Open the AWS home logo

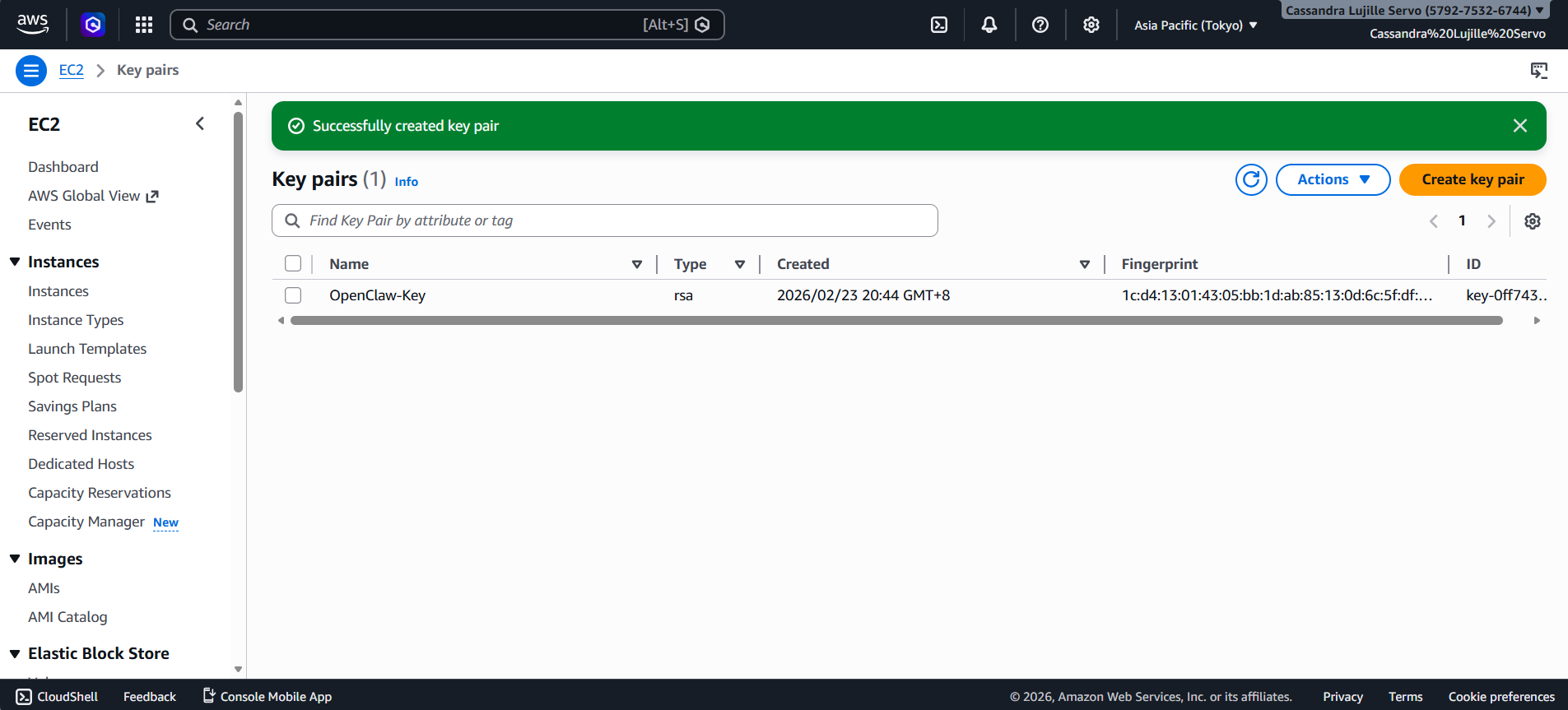(33, 25)
